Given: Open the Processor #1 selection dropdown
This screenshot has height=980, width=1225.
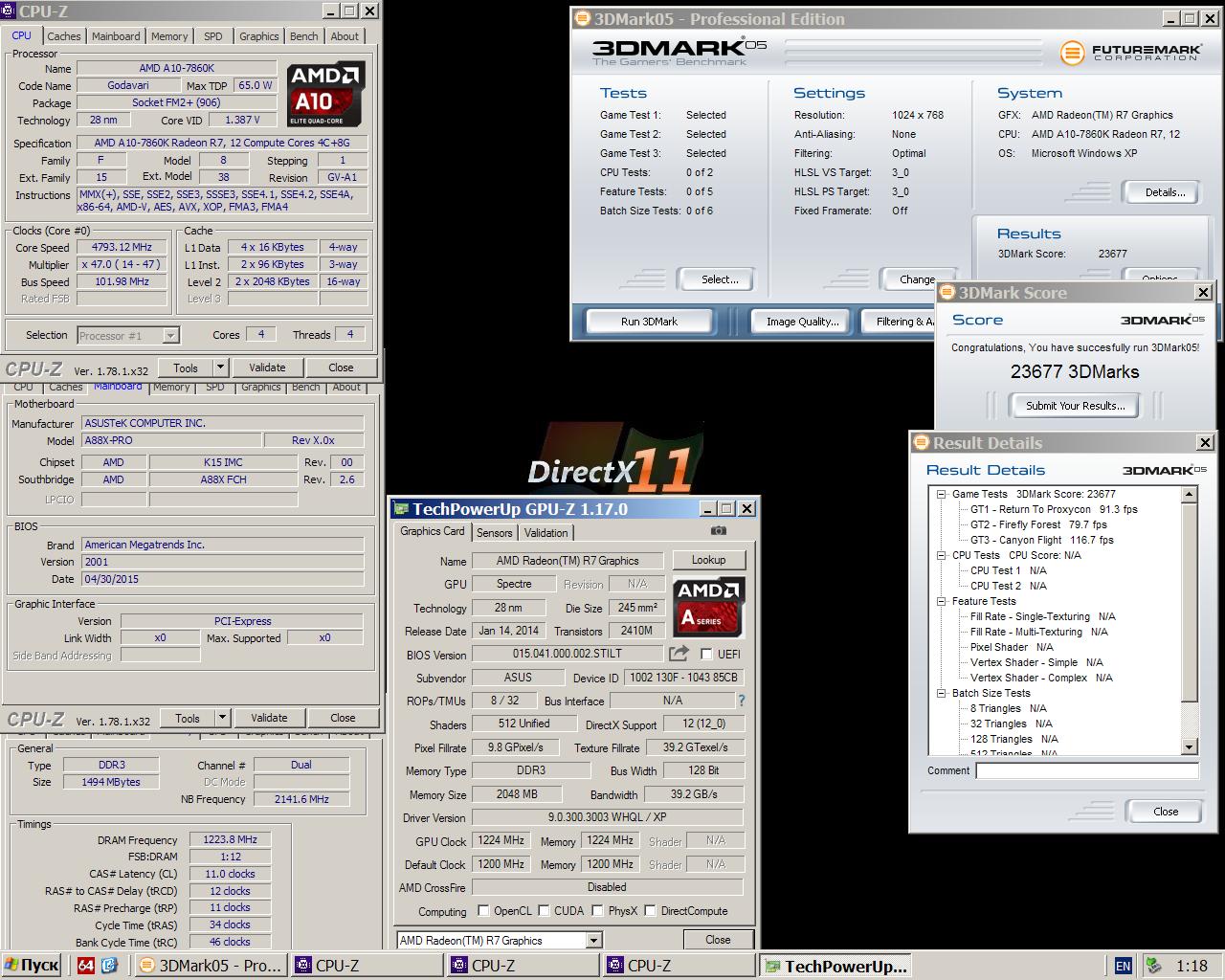Looking at the screenshot, I should click(x=170, y=336).
